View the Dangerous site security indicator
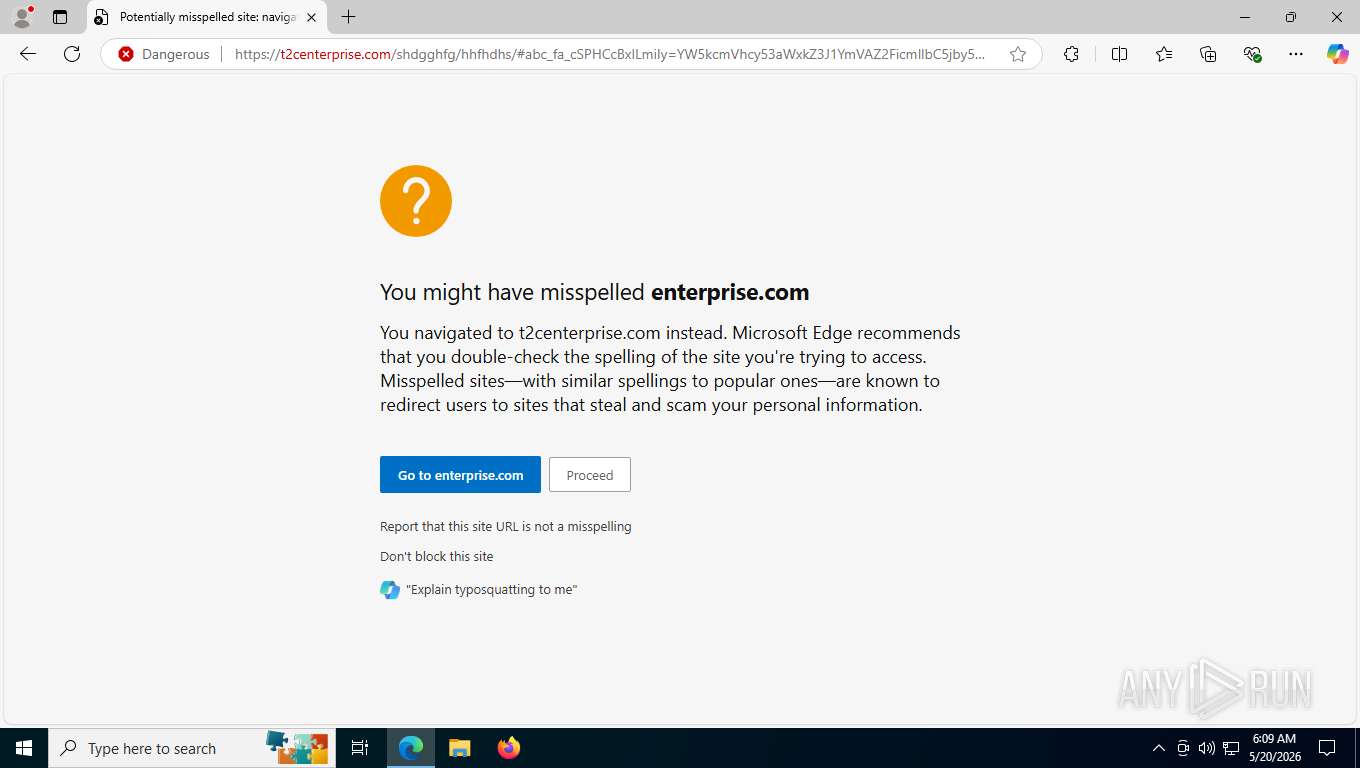Image resolution: width=1360 pixels, height=768 pixels. click(x=164, y=54)
